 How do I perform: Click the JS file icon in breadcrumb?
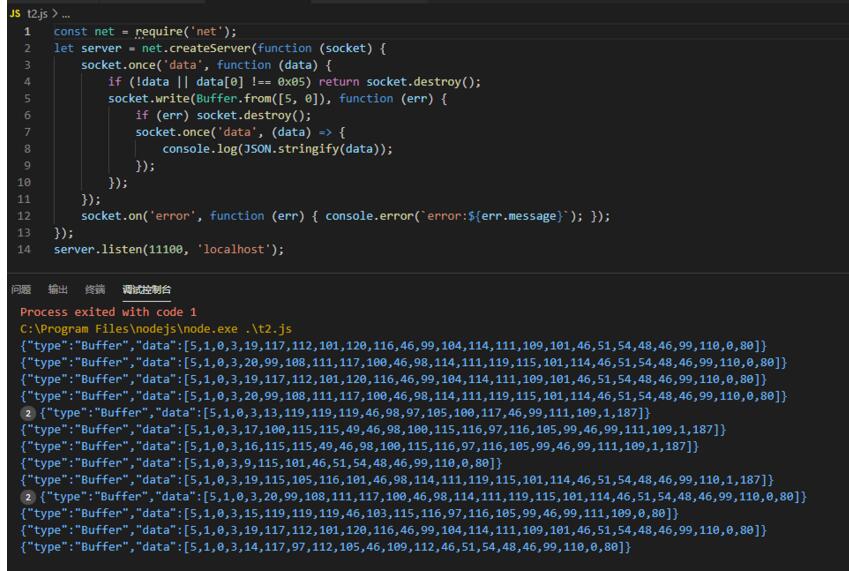click(13, 11)
